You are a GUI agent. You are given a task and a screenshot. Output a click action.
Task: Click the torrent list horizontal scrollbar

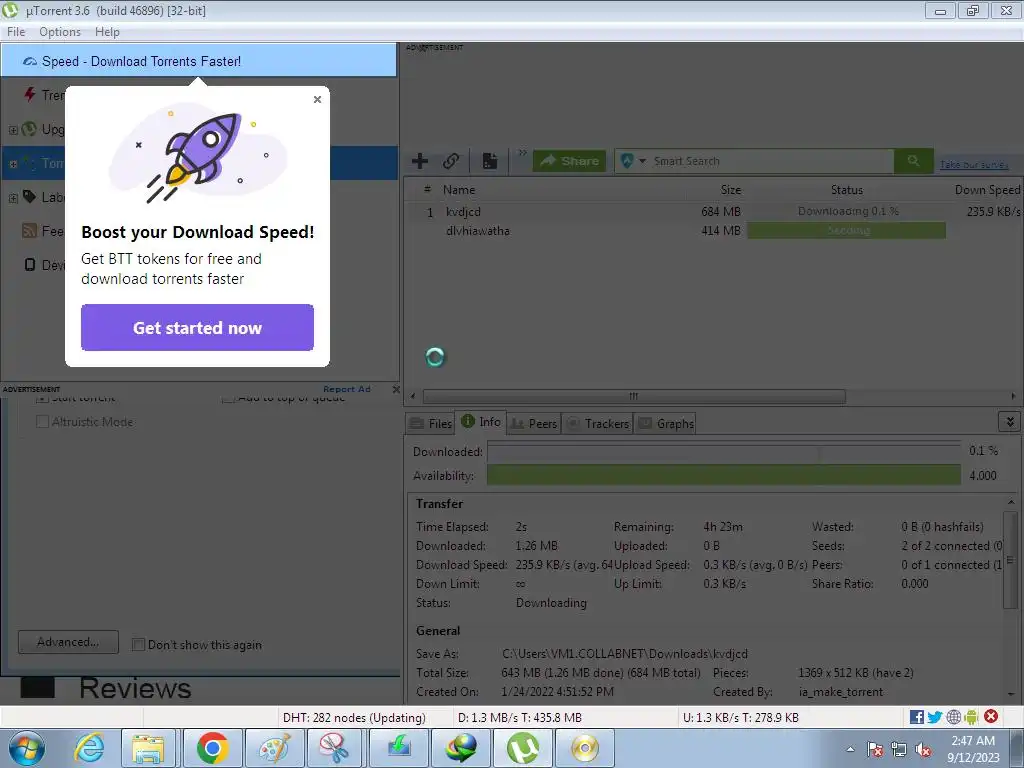(634, 396)
